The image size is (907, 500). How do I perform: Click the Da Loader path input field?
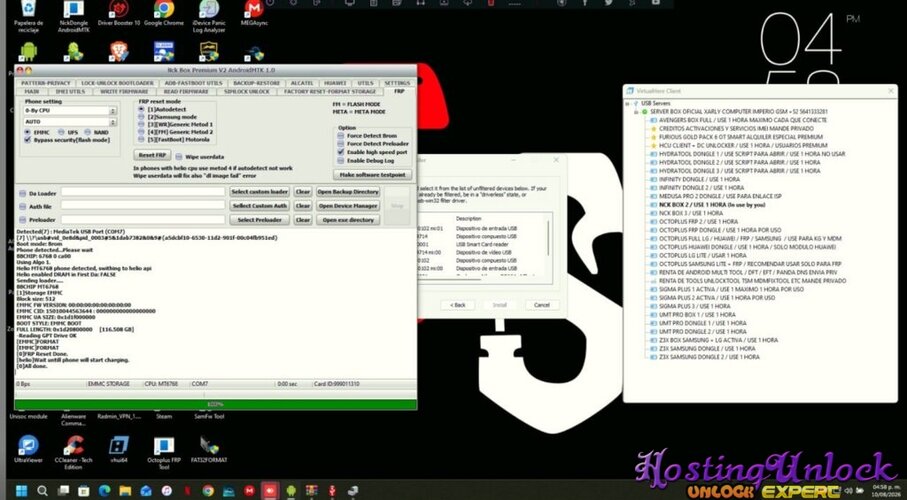[x=143, y=192]
